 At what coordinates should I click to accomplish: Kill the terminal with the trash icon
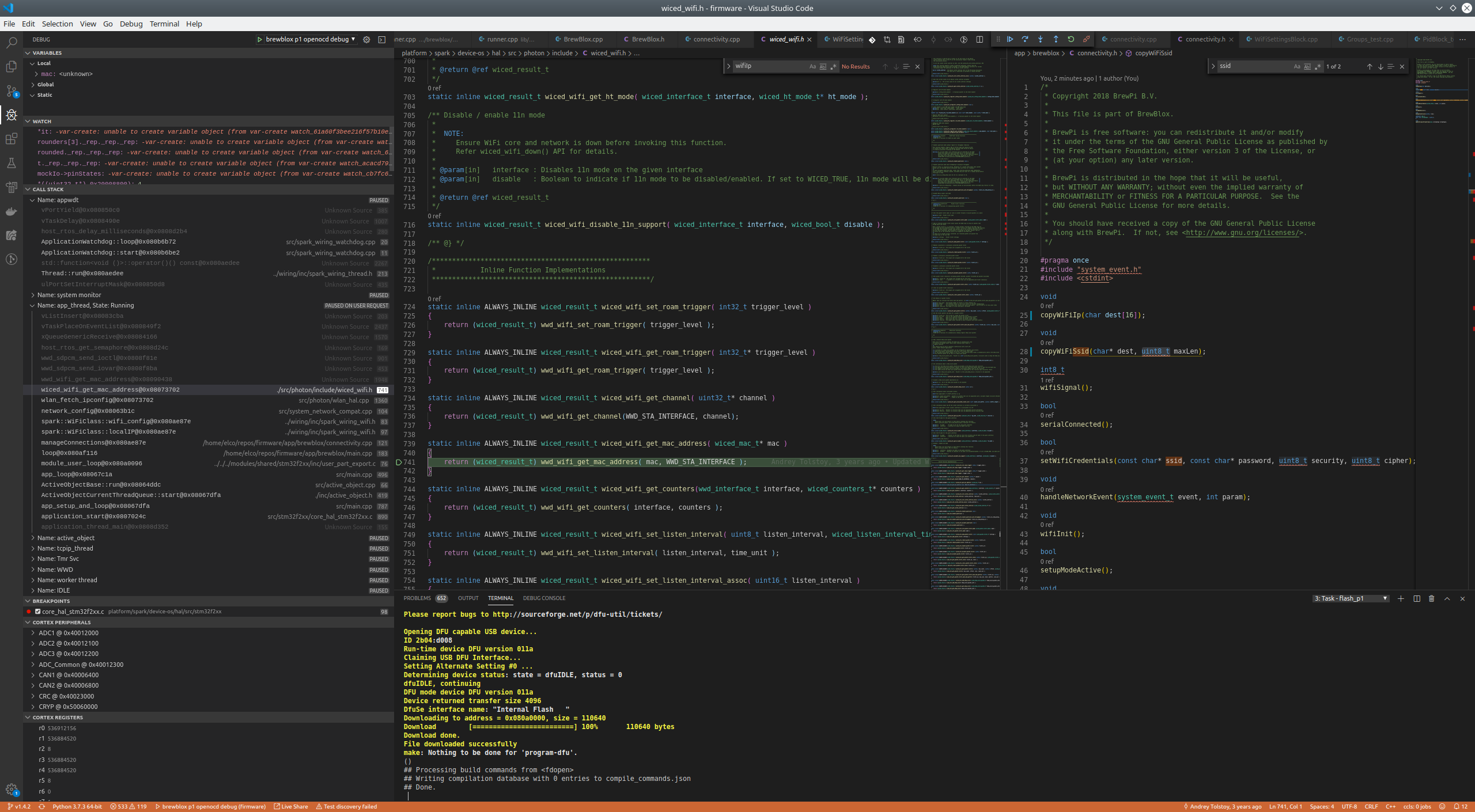[1432, 598]
